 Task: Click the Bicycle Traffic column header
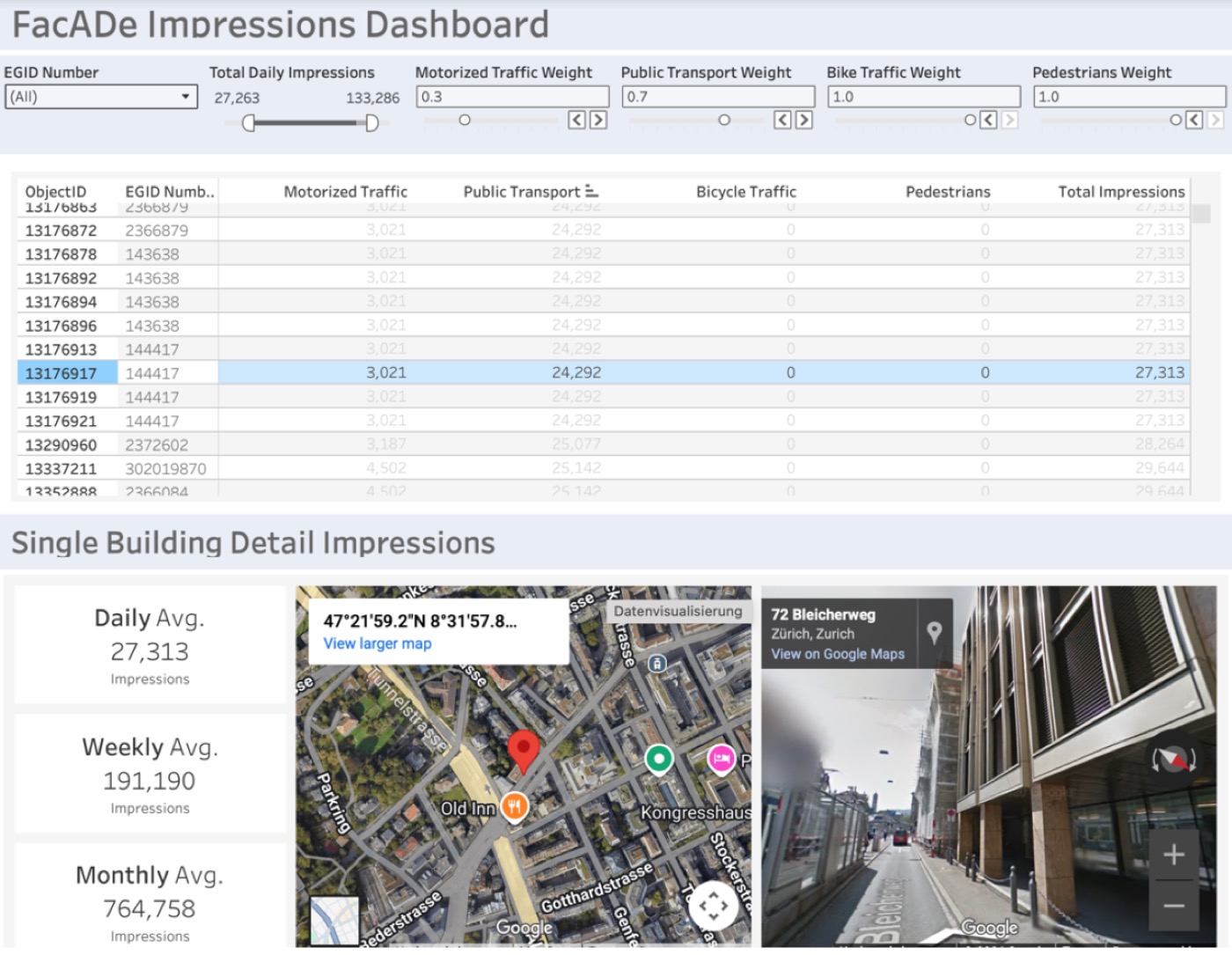[746, 191]
